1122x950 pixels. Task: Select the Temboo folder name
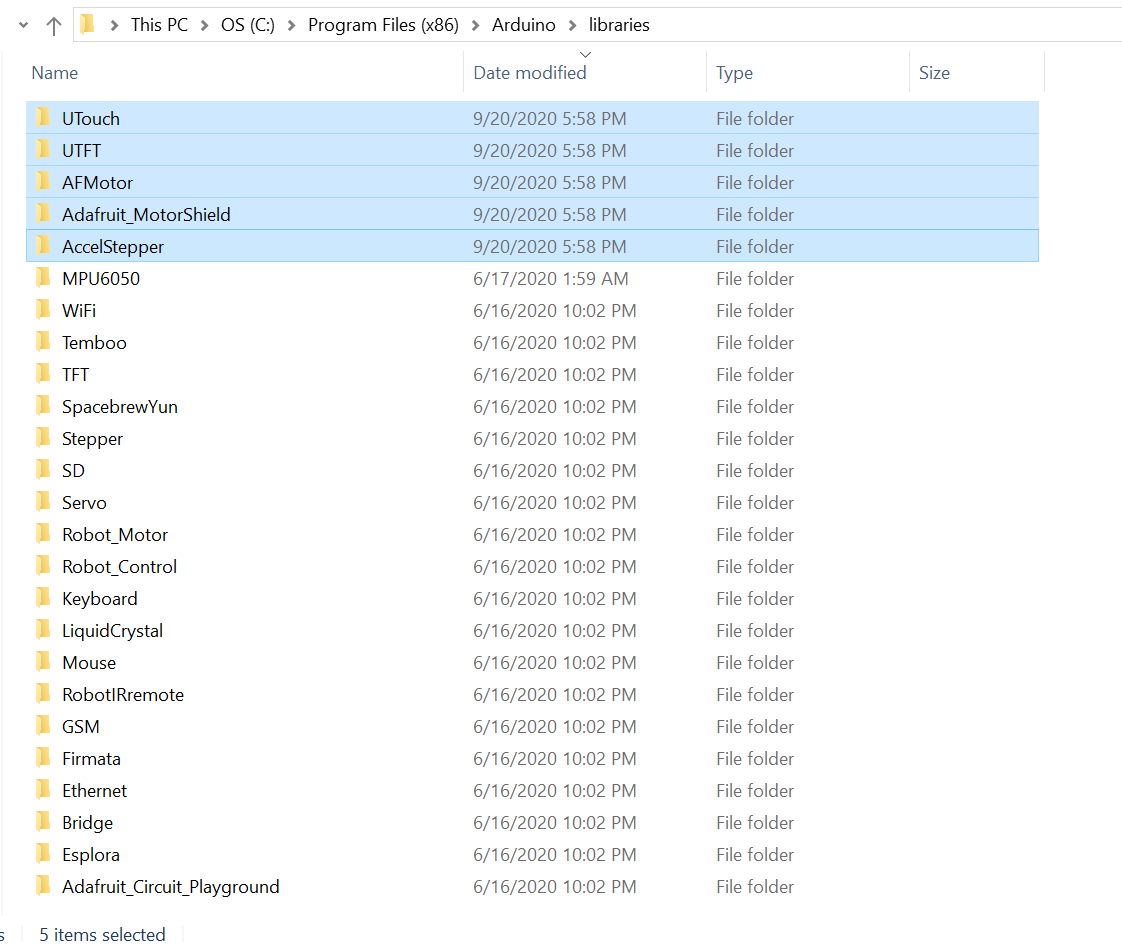pyautogui.click(x=94, y=343)
